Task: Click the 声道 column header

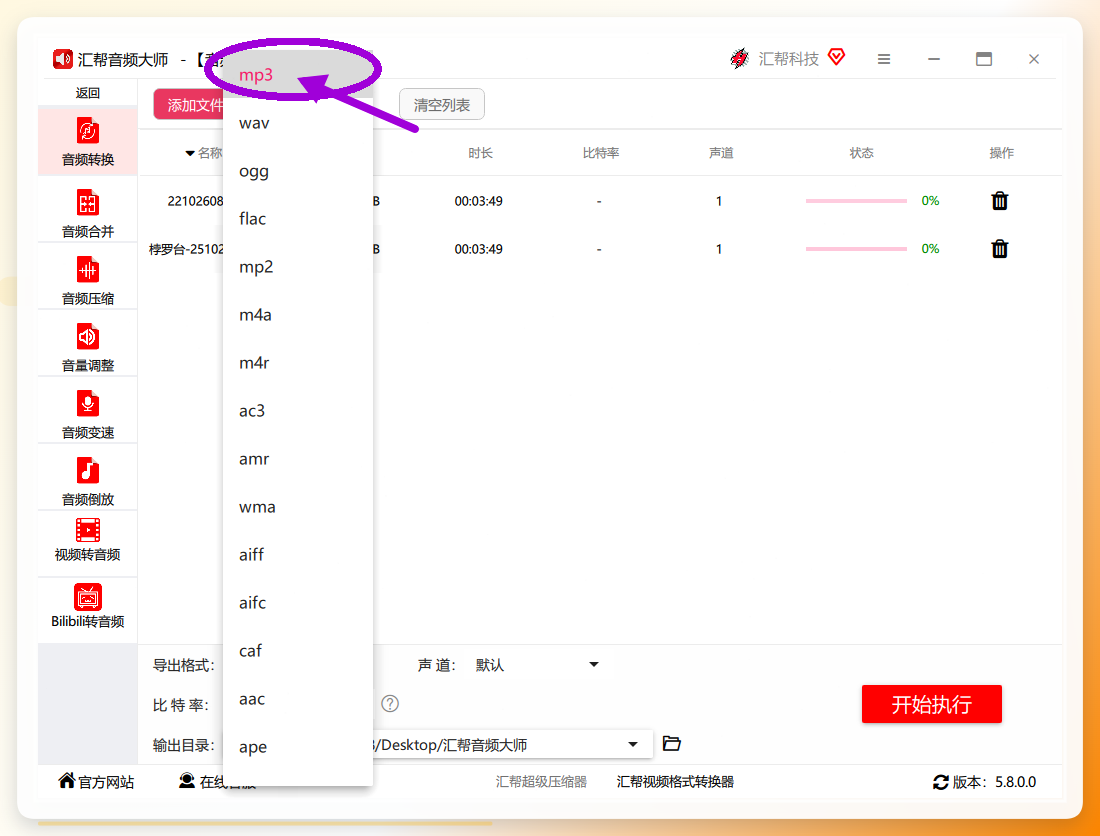Action: [721, 153]
